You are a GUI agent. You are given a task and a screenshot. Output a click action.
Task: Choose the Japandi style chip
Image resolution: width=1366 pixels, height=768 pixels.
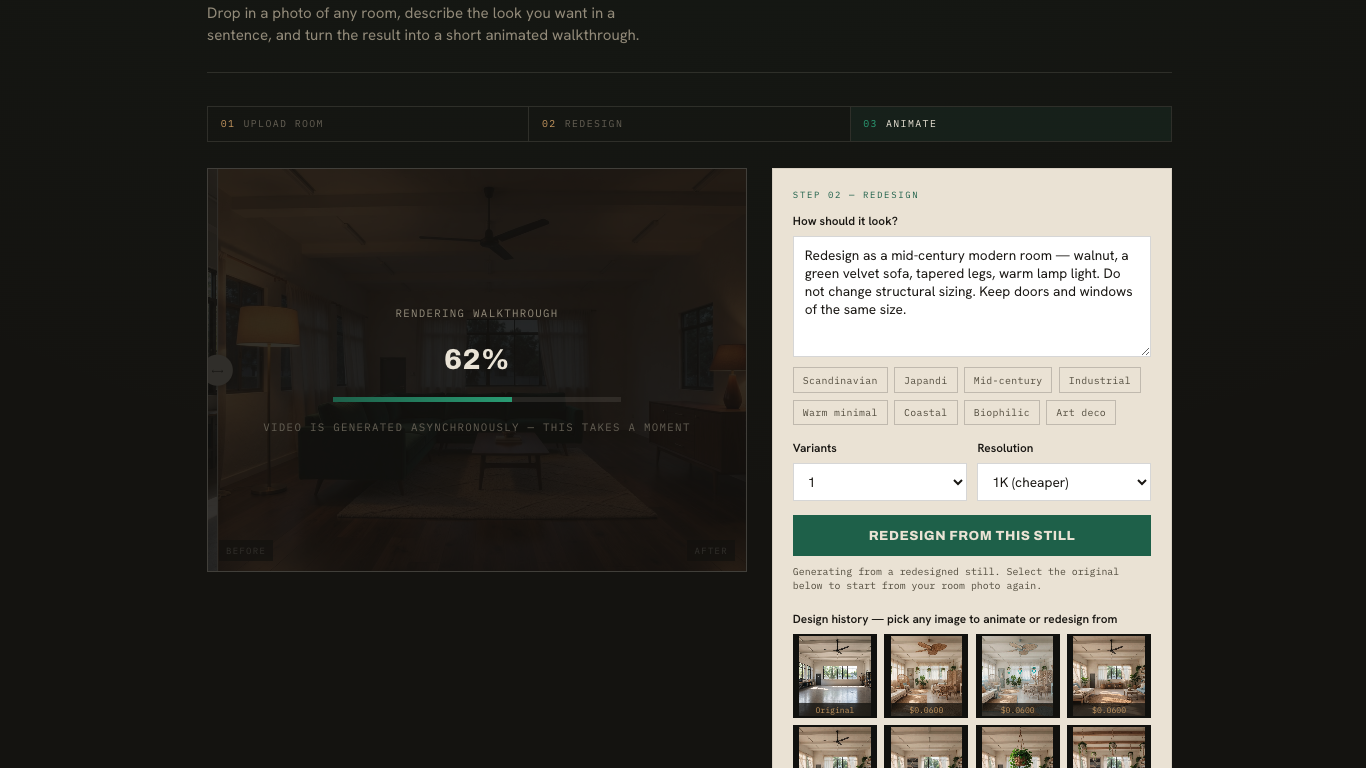pyautogui.click(x=926, y=380)
